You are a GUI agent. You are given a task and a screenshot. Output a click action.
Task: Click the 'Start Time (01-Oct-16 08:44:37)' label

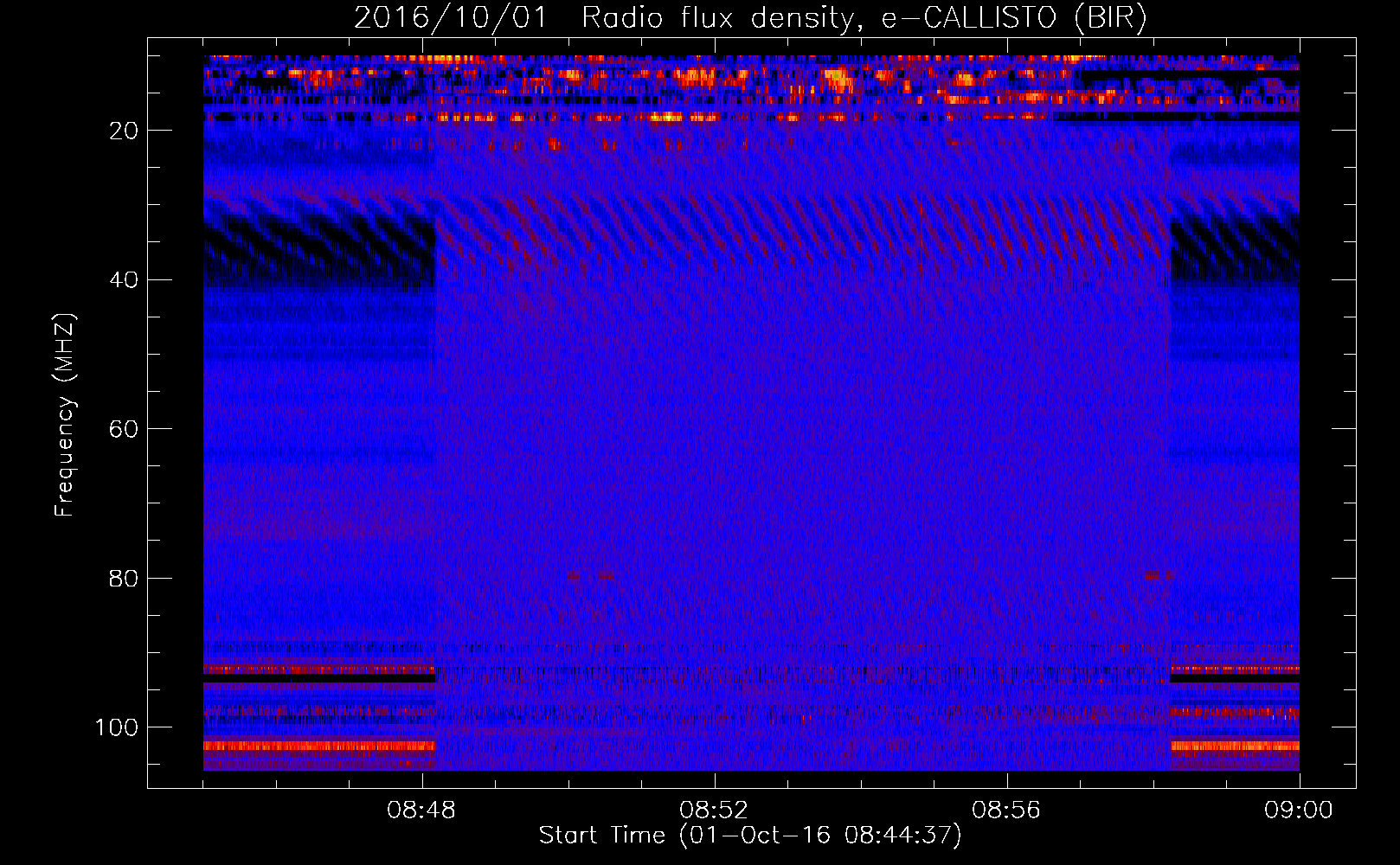(750, 835)
